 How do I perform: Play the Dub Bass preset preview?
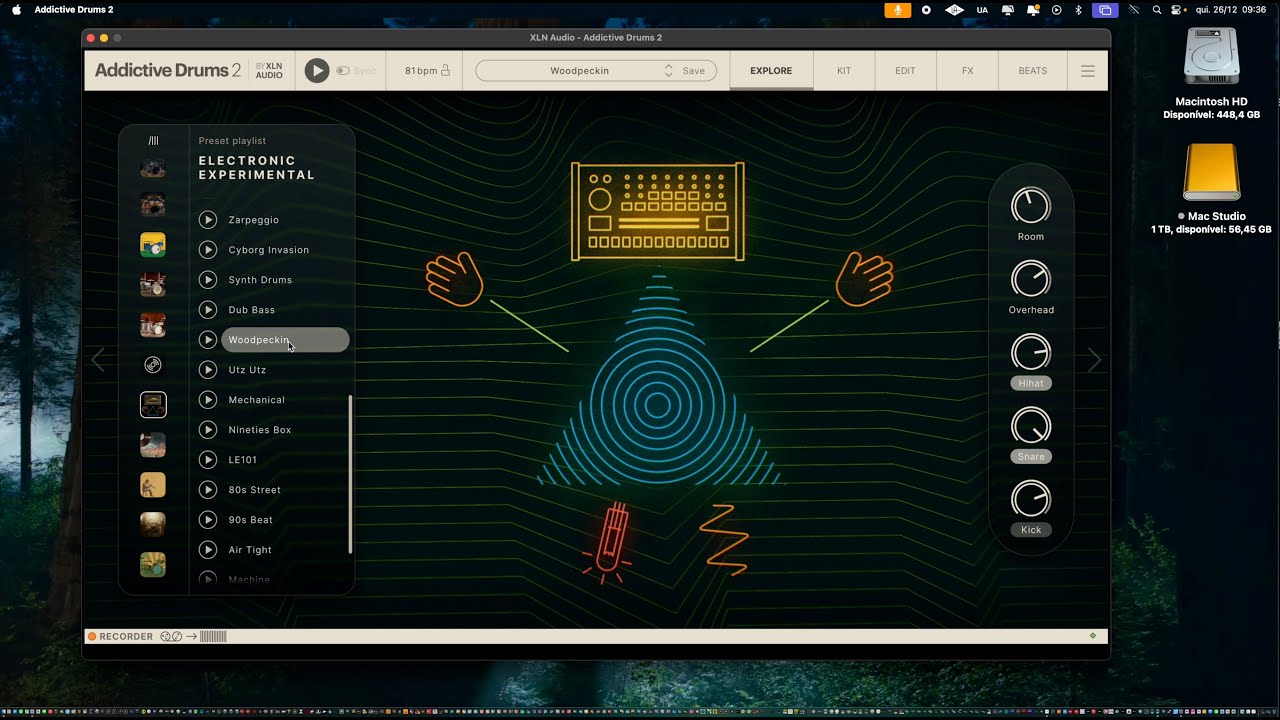tap(208, 310)
